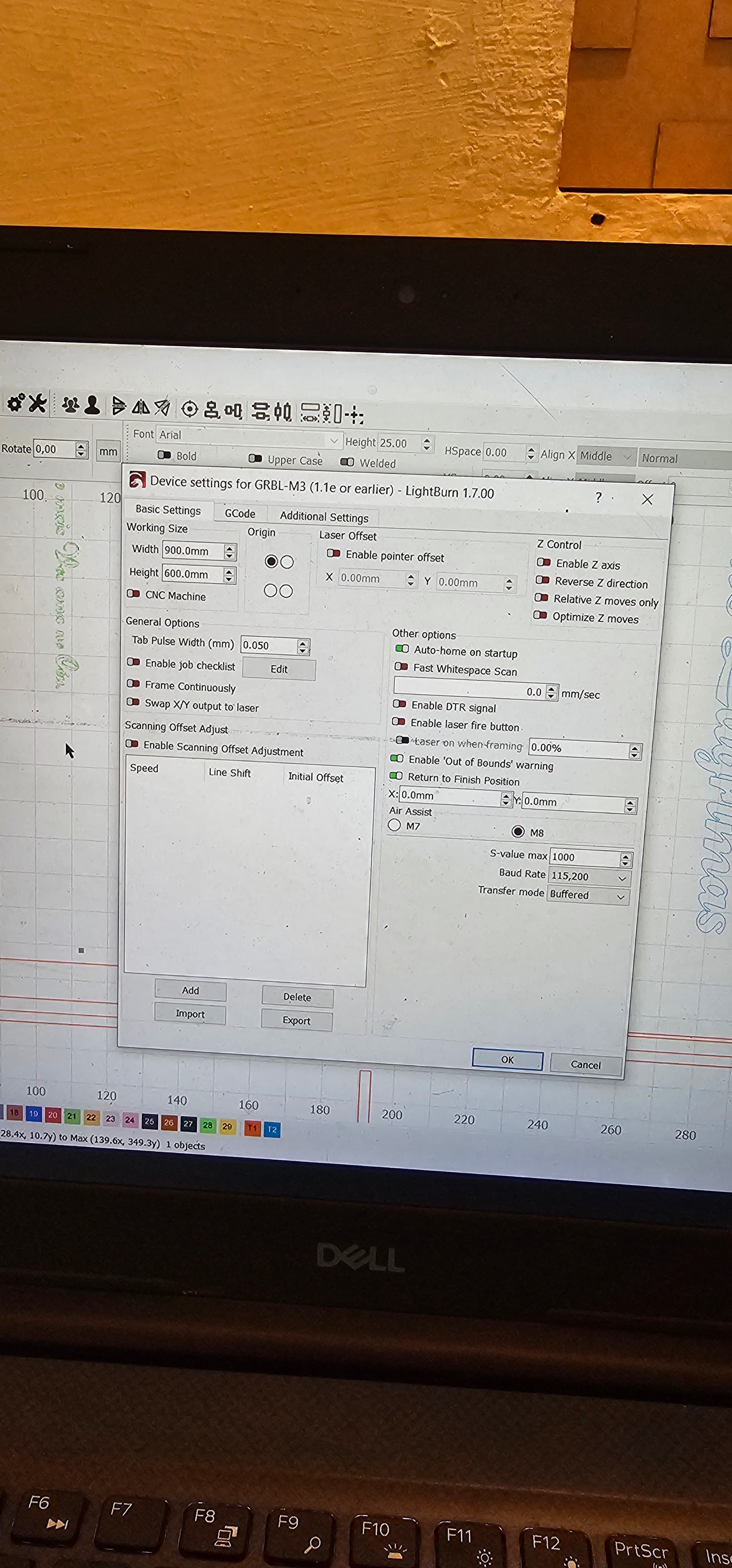Toggle Fast Whitespace Scan
Viewport: 732px width, 1568px height.
click(x=402, y=666)
